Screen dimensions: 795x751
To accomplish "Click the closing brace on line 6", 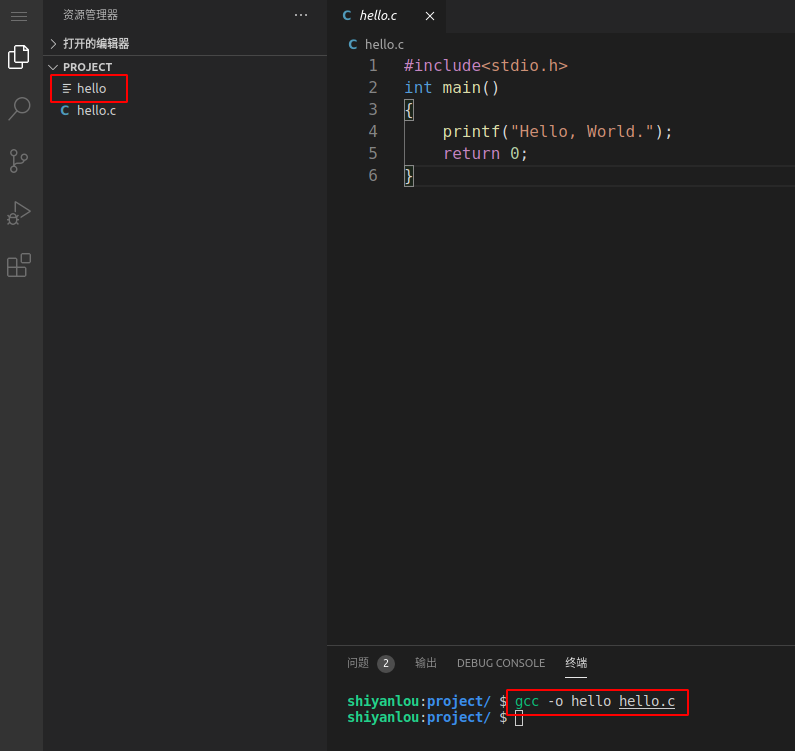I will pos(409,176).
